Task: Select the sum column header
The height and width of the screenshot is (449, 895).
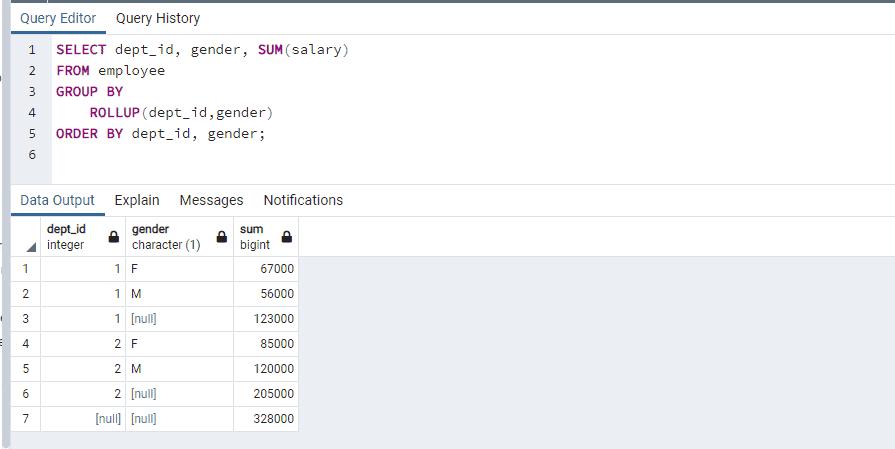Action: point(256,237)
